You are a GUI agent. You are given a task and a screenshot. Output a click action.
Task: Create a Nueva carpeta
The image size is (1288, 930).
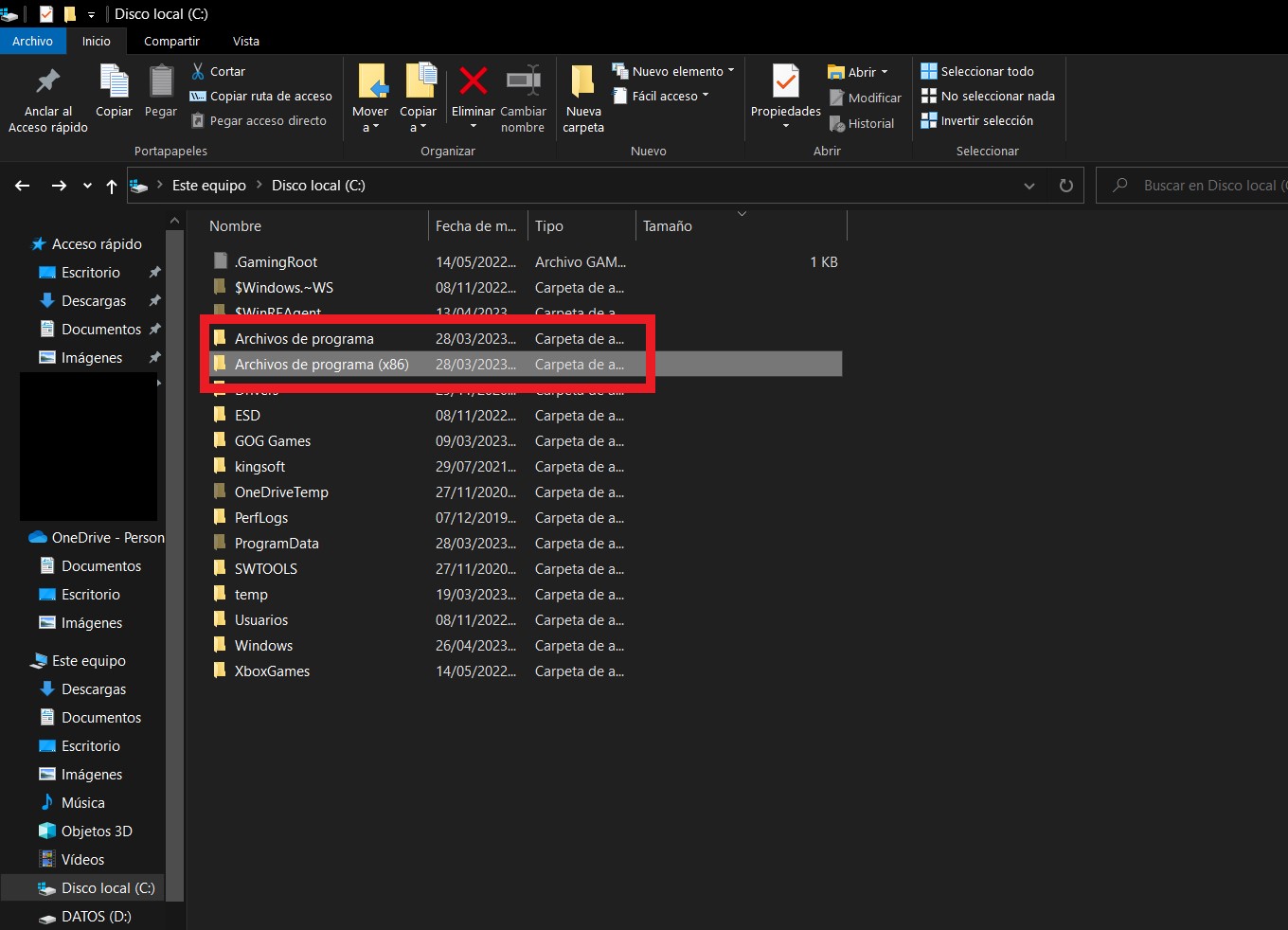click(x=583, y=100)
